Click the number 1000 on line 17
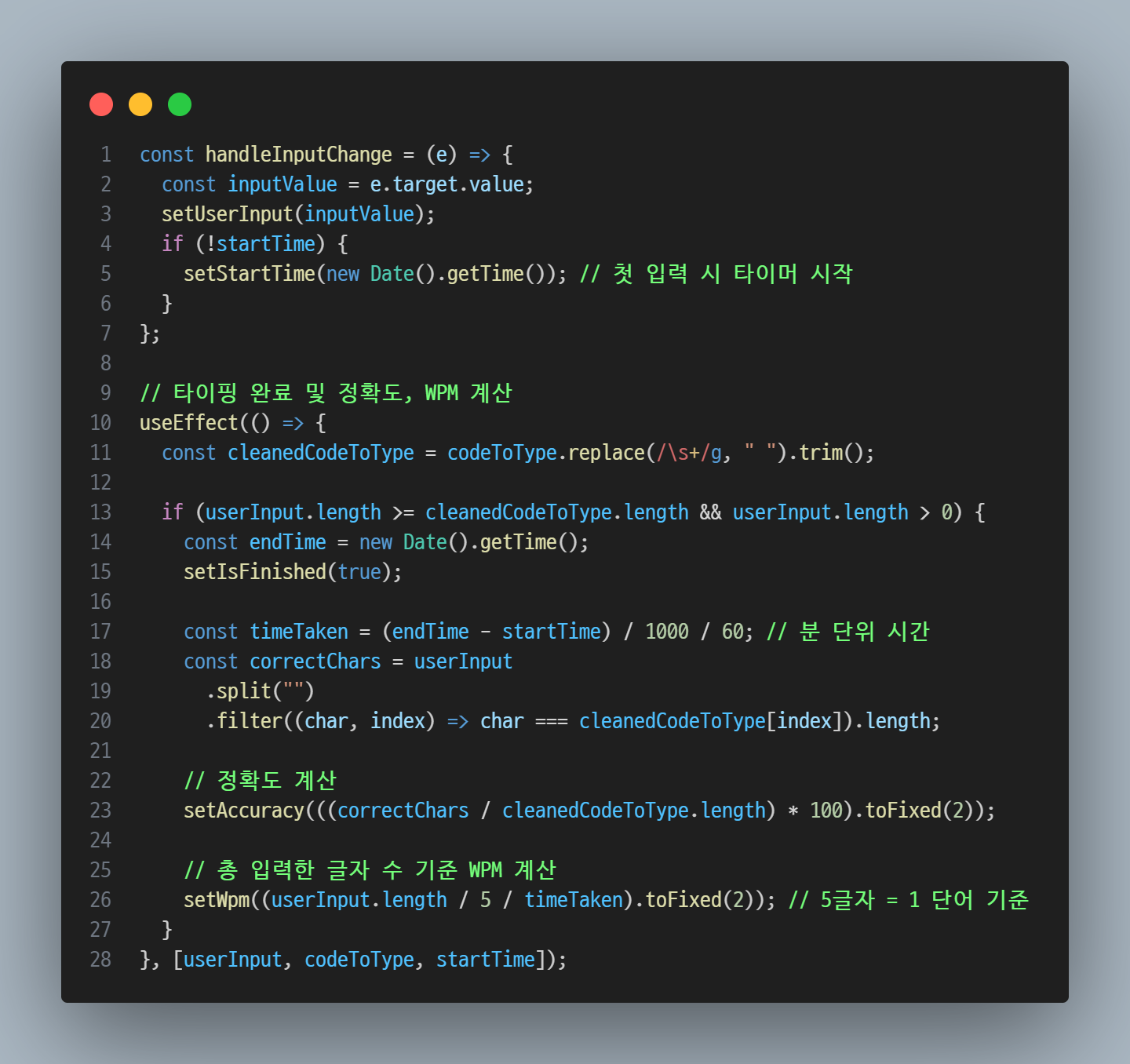 click(x=667, y=632)
